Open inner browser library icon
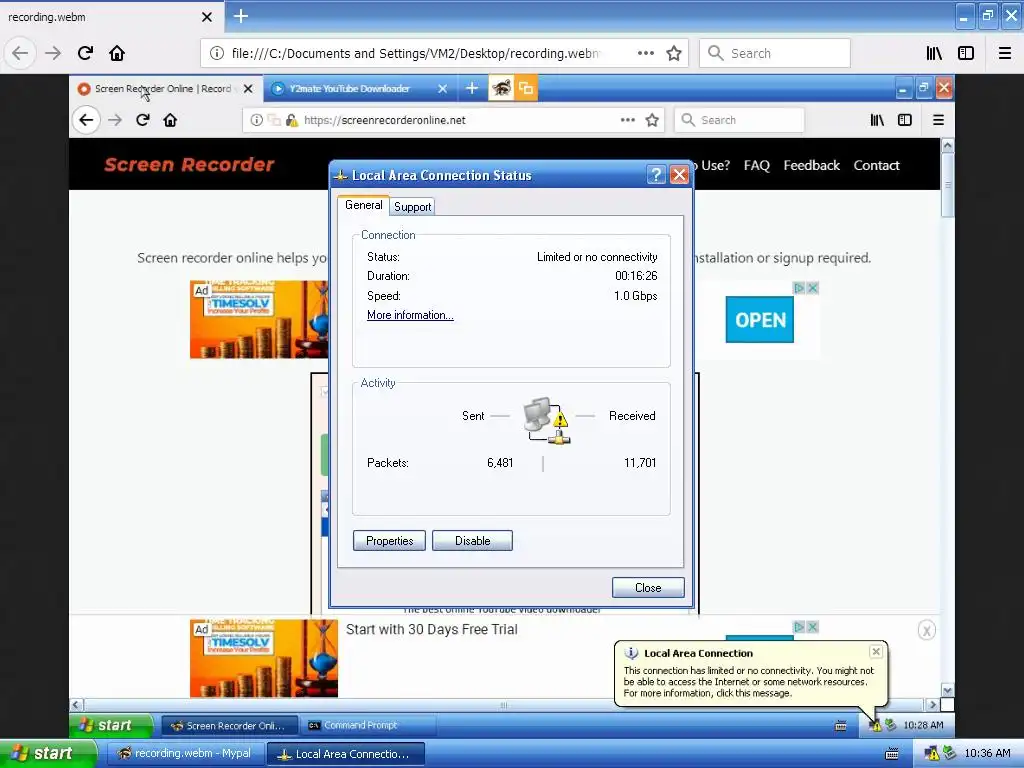1024x768 pixels. 877,120
